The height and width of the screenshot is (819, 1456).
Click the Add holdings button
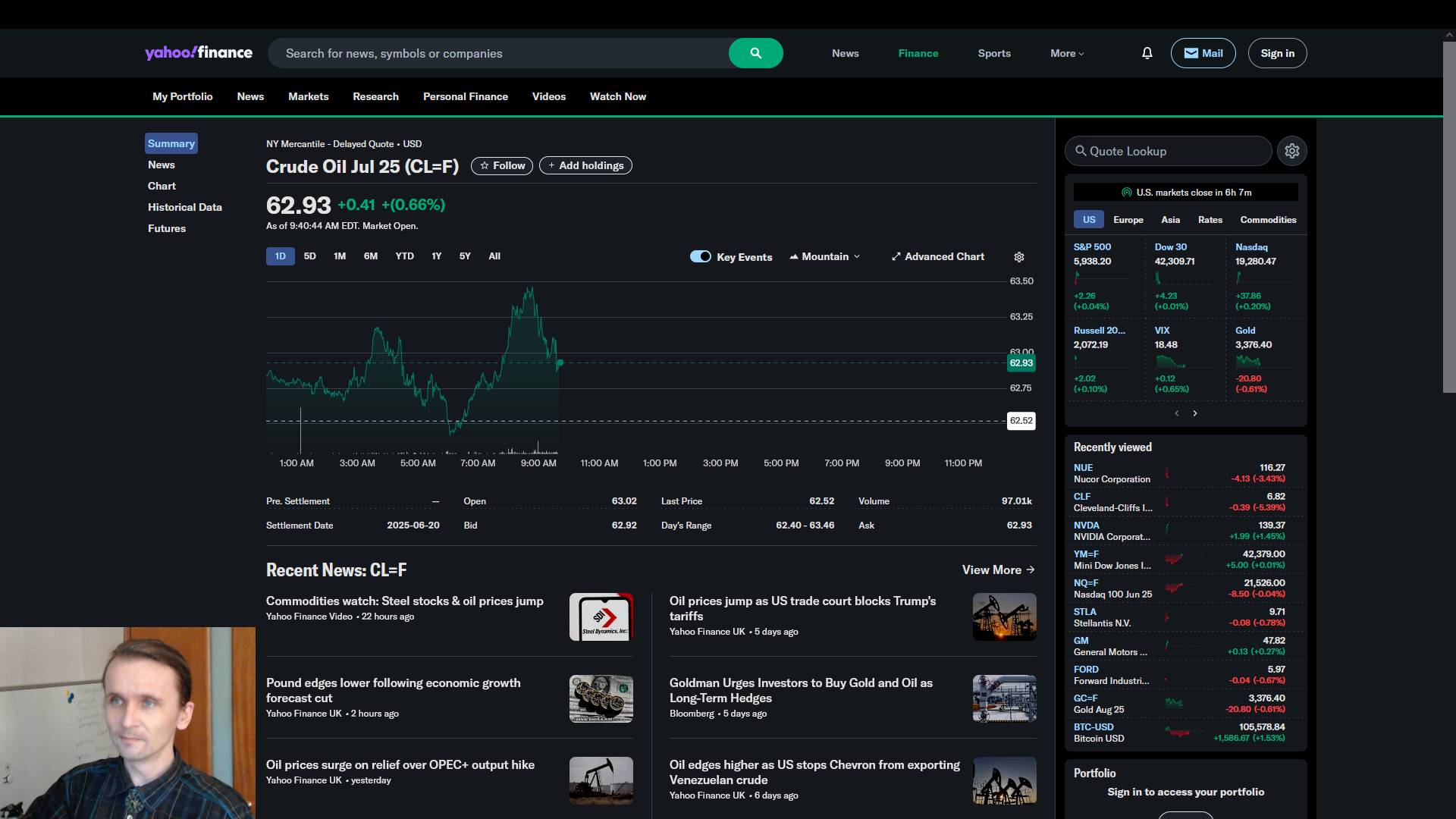[585, 165]
